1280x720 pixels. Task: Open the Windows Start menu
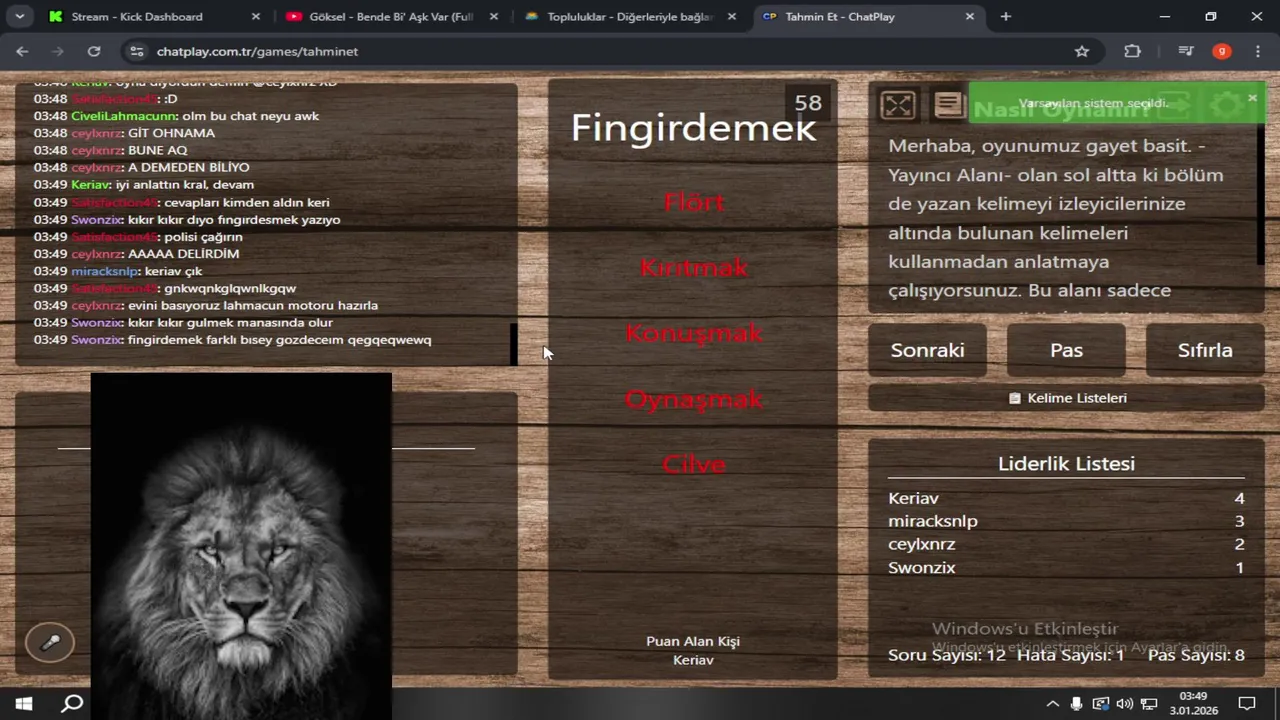(x=24, y=703)
